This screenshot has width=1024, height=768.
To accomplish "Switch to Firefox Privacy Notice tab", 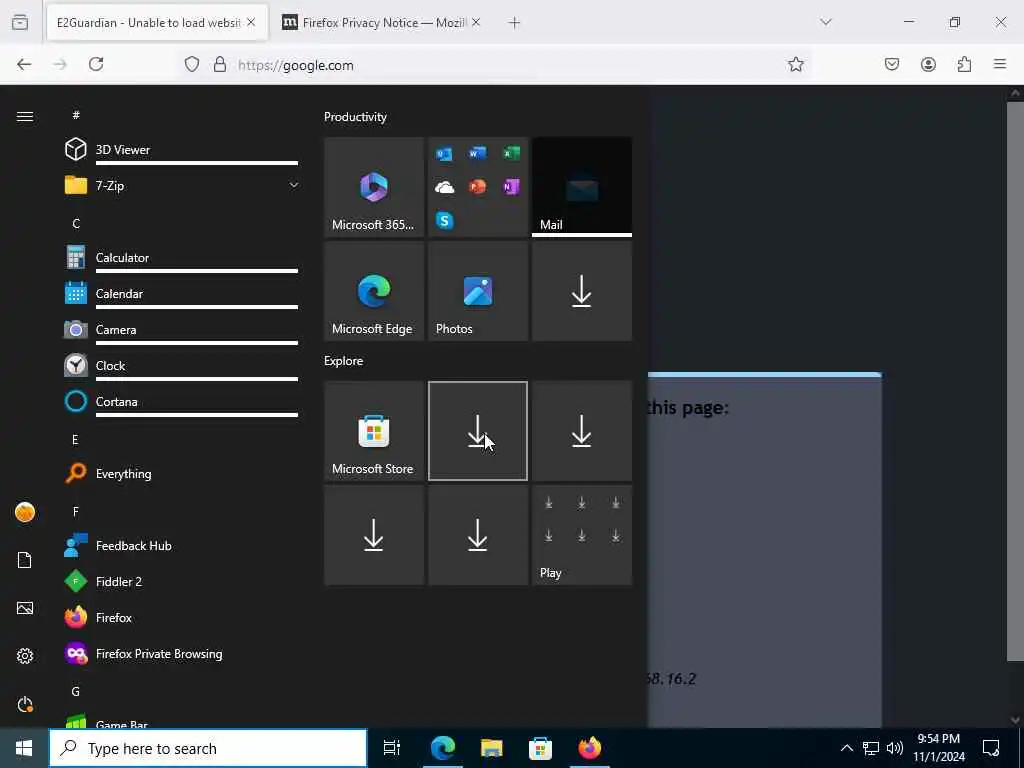I will click(383, 23).
